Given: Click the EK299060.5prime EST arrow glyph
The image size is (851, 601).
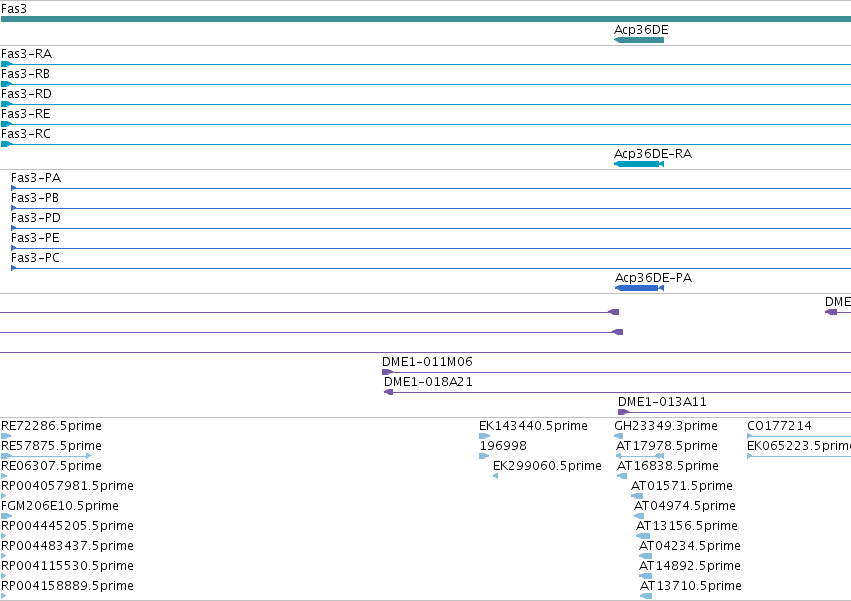Looking at the screenshot, I should pyautogui.click(x=496, y=476).
